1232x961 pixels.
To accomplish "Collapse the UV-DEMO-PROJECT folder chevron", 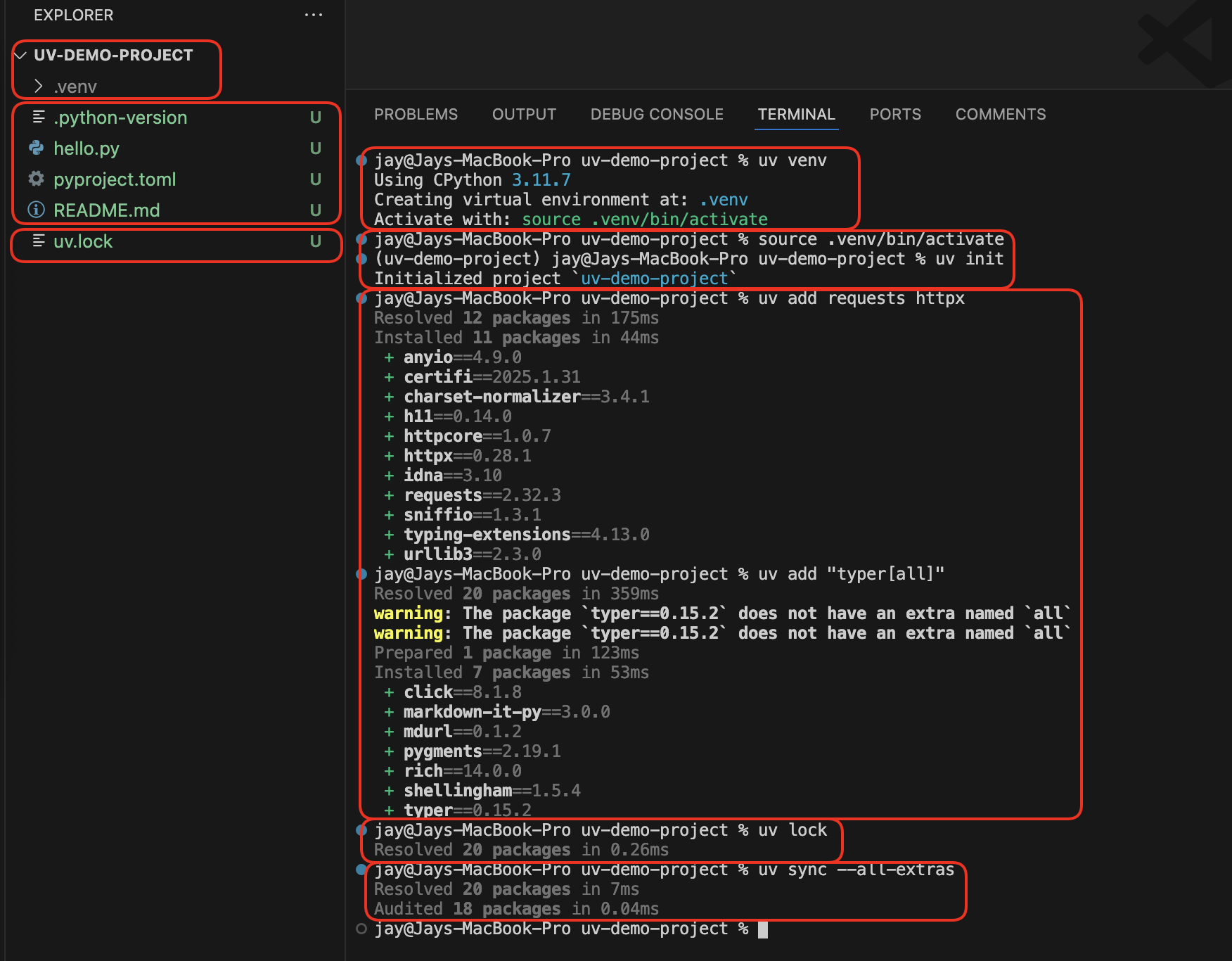I will tap(20, 55).
